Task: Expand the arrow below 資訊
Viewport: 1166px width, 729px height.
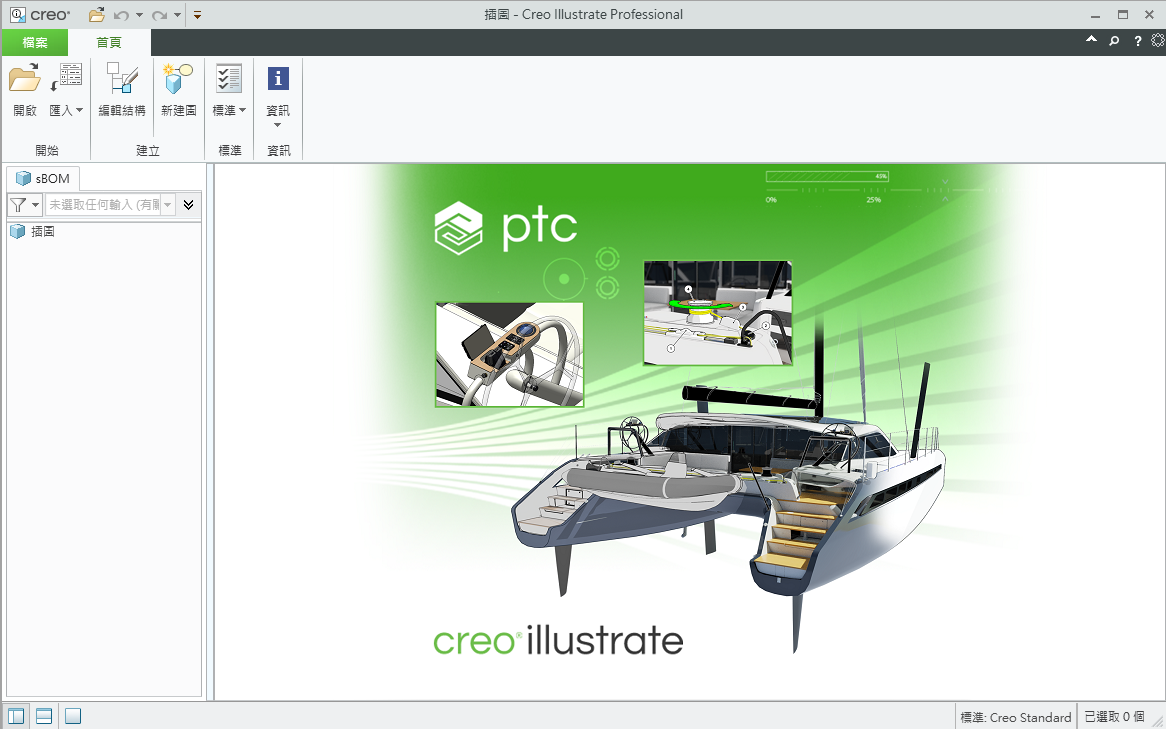Action: click(x=277, y=125)
